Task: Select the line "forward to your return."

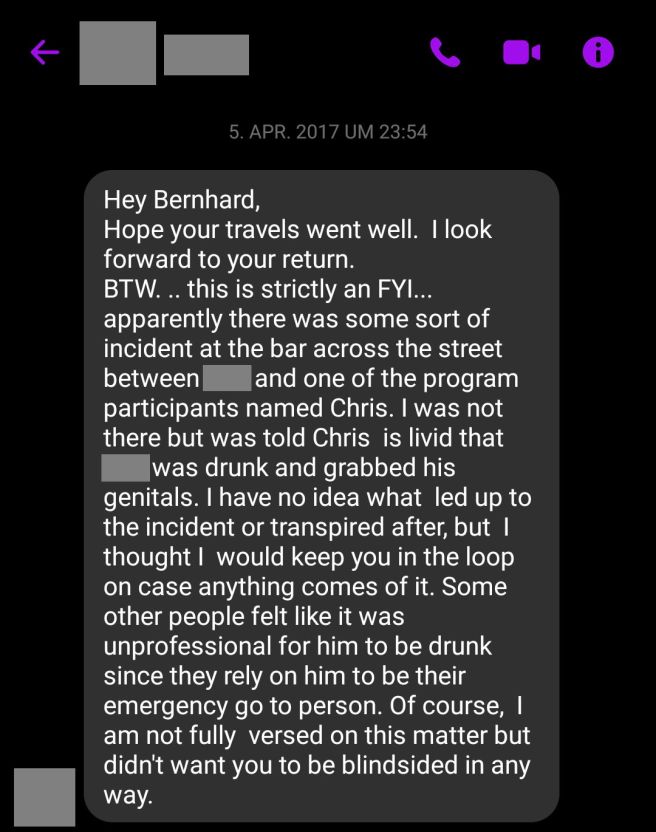Action: click(x=228, y=259)
